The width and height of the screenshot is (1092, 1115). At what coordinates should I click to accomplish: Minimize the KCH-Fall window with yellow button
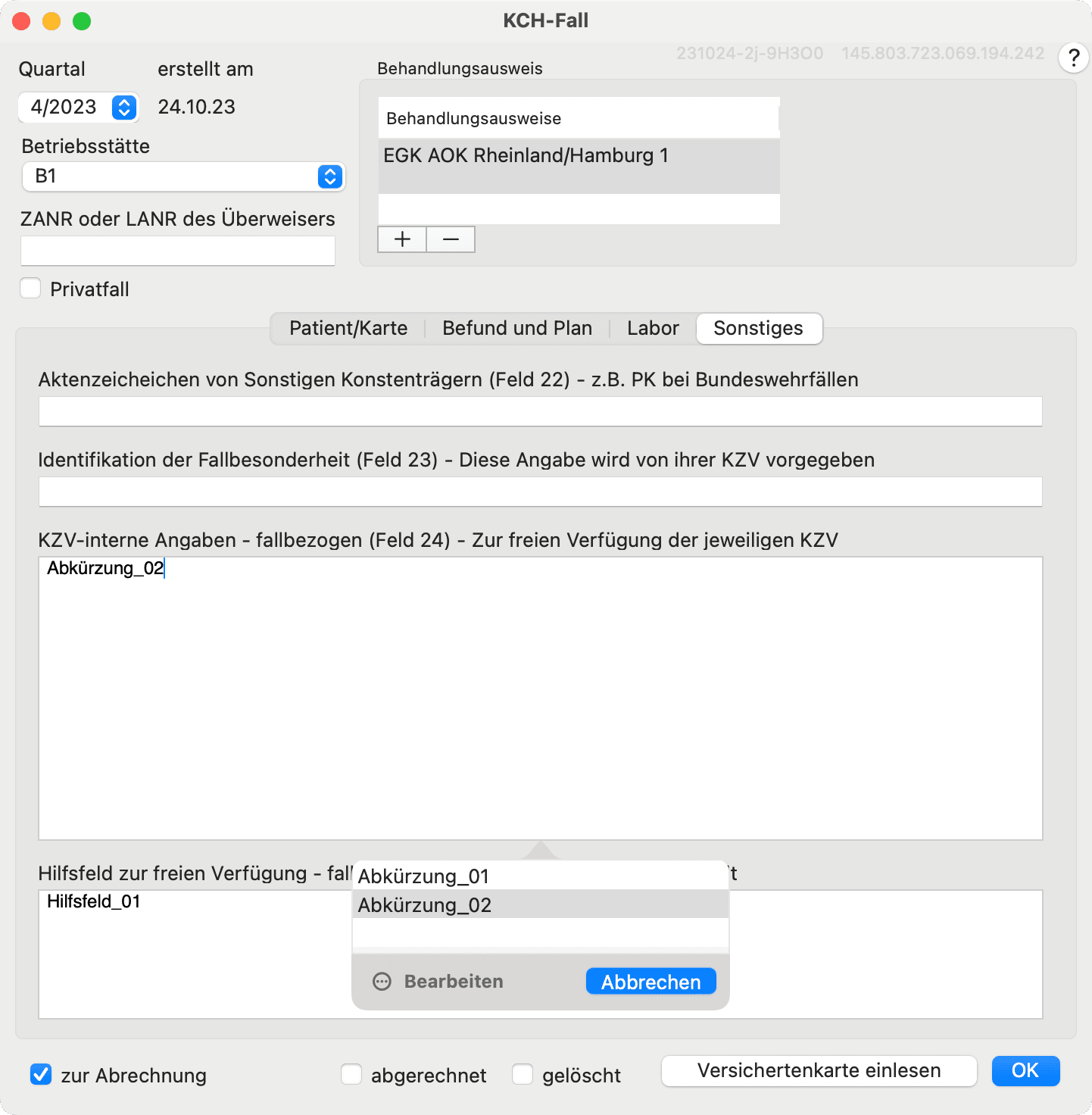coord(51,21)
